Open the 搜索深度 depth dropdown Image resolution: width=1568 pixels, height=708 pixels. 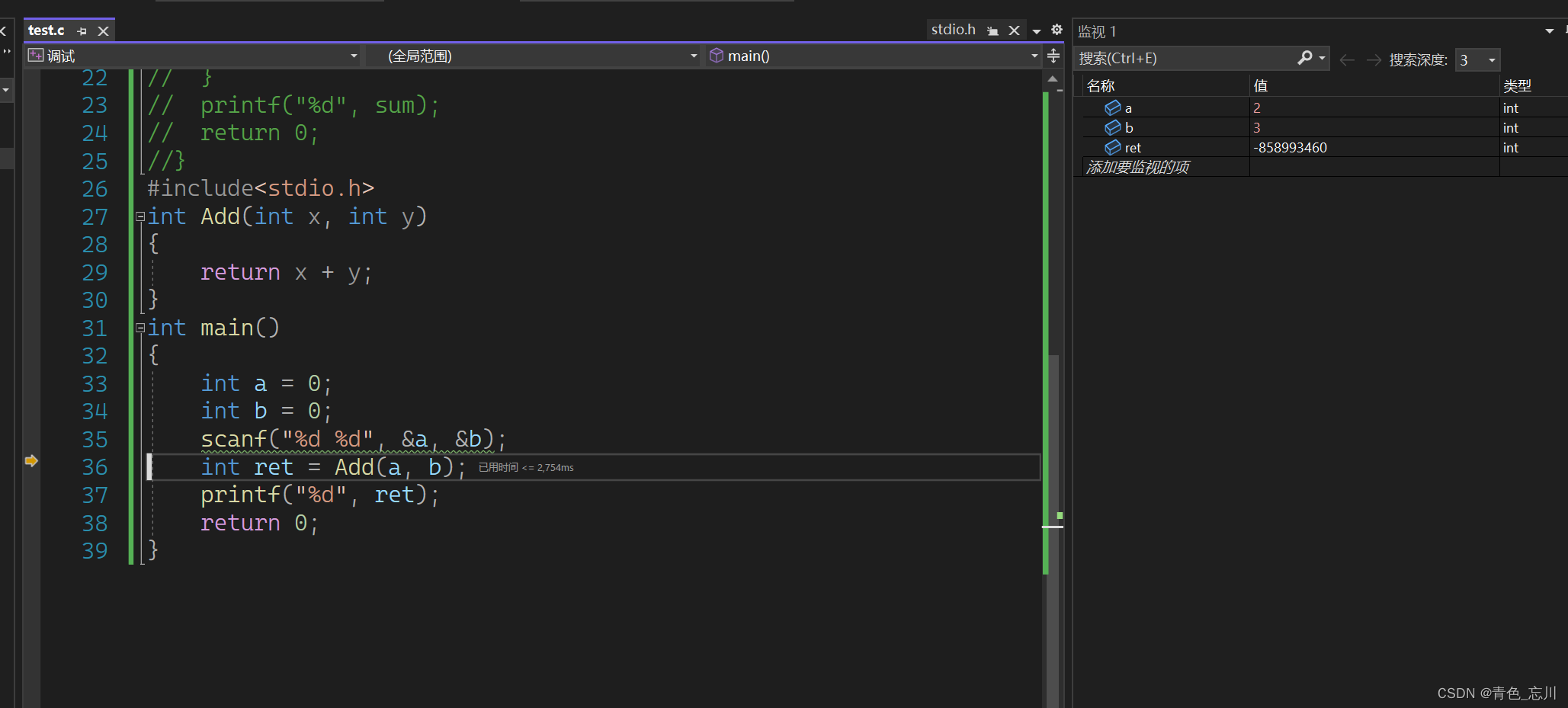click(x=1491, y=59)
